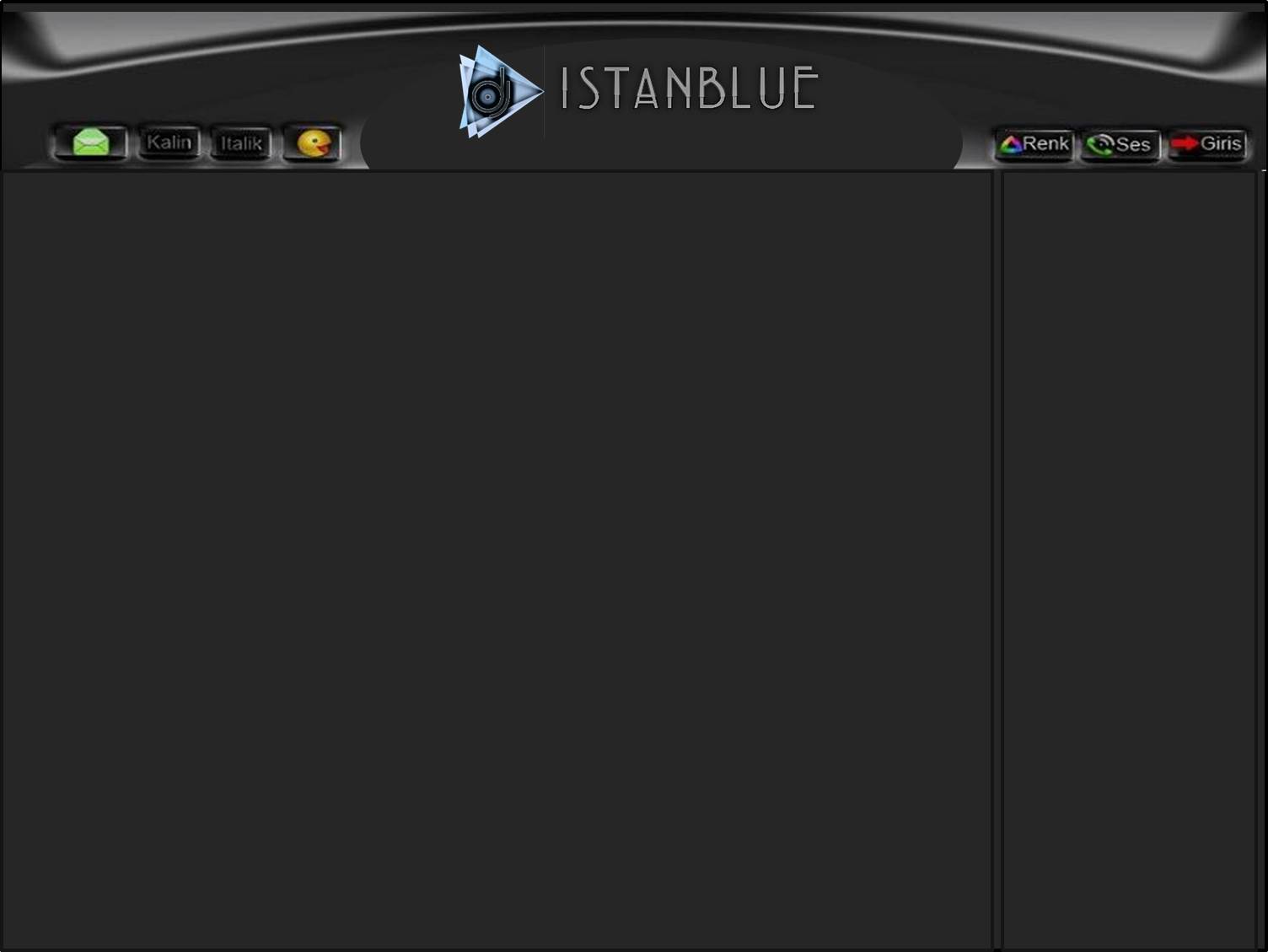Viewport: 1268px width, 952px height.
Task: Click the red arrow icon on Giris
Action: (1185, 143)
